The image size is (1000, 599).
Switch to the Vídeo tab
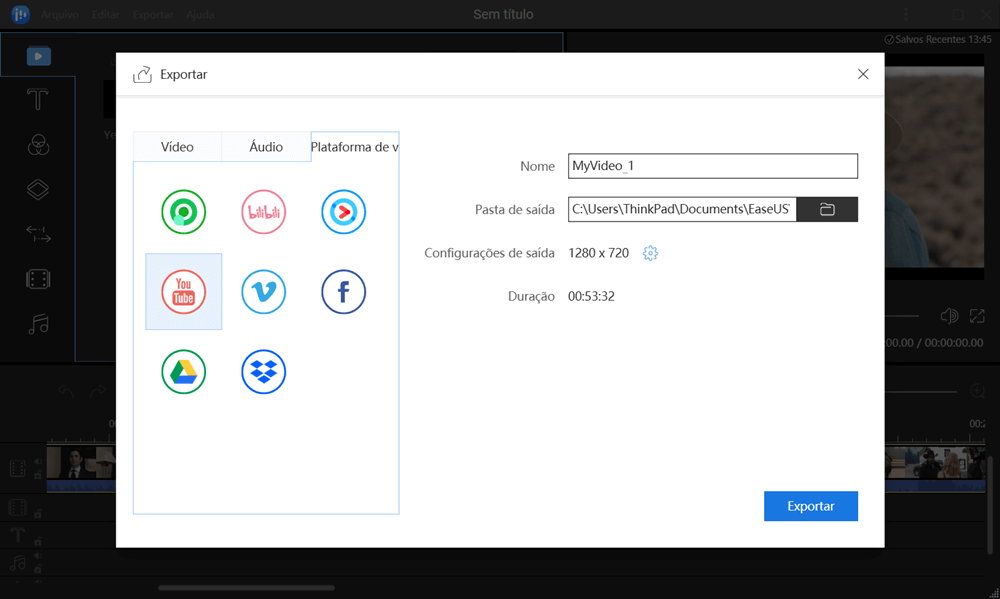pyautogui.click(x=177, y=147)
